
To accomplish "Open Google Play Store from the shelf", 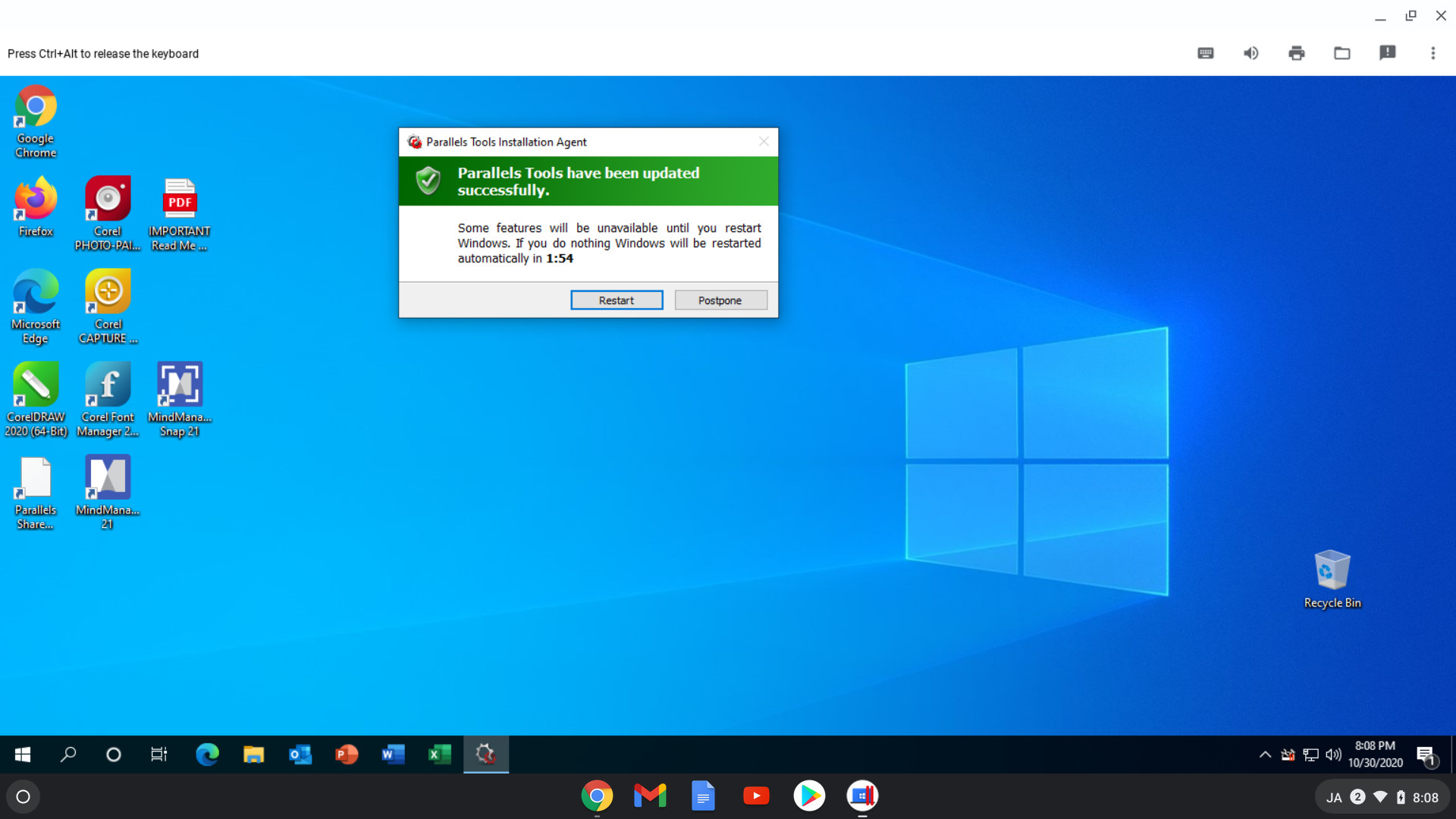I will (x=809, y=796).
